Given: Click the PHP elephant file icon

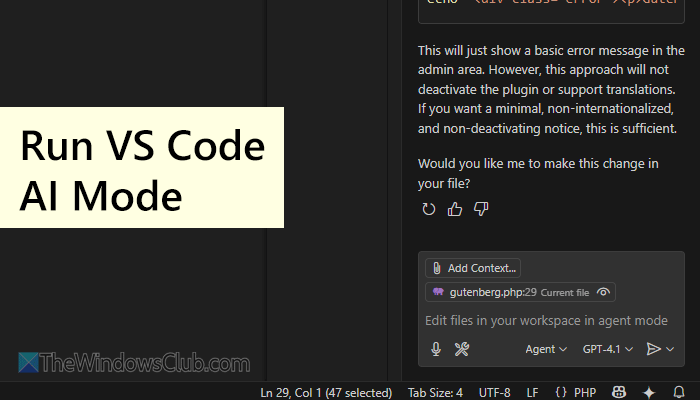Looking at the screenshot, I should [x=438, y=292].
